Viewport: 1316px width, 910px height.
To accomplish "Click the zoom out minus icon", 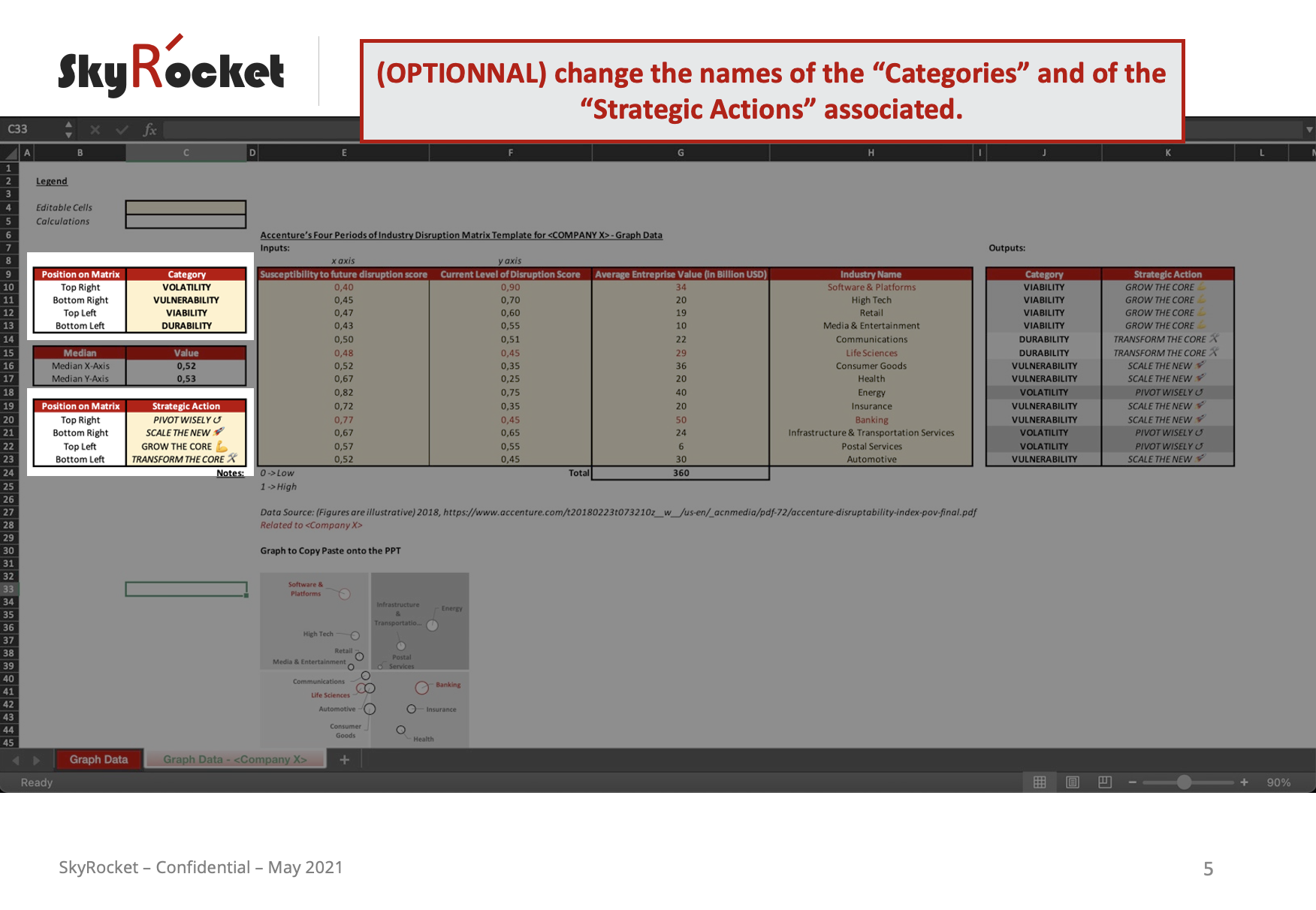I will (x=1133, y=782).
